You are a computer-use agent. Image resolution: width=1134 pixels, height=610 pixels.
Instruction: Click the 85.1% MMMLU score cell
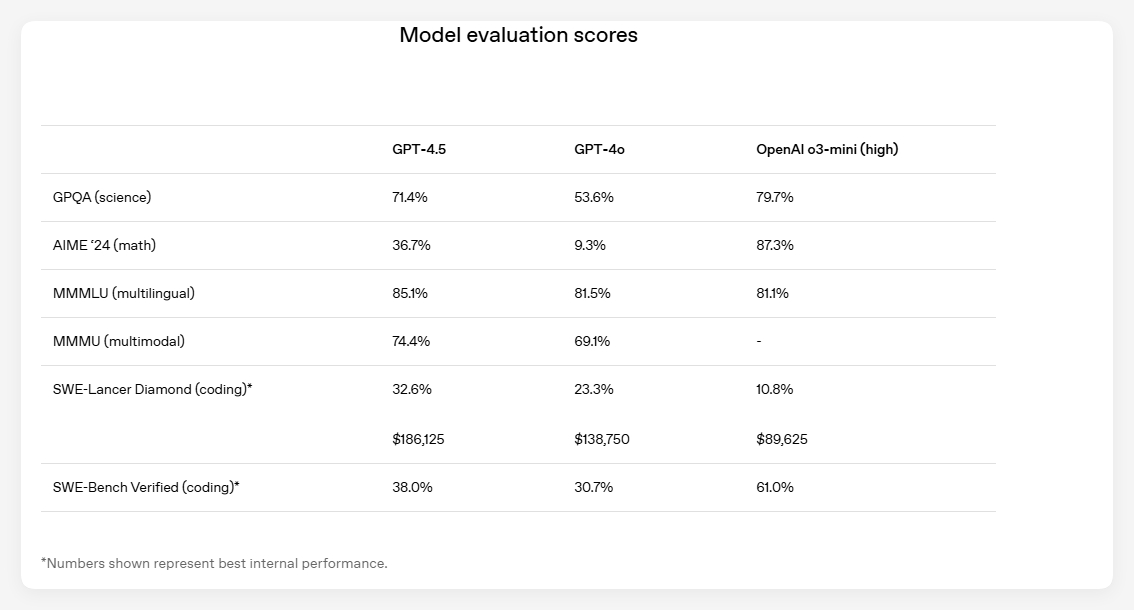pyautogui.click(x=410, y=293)
